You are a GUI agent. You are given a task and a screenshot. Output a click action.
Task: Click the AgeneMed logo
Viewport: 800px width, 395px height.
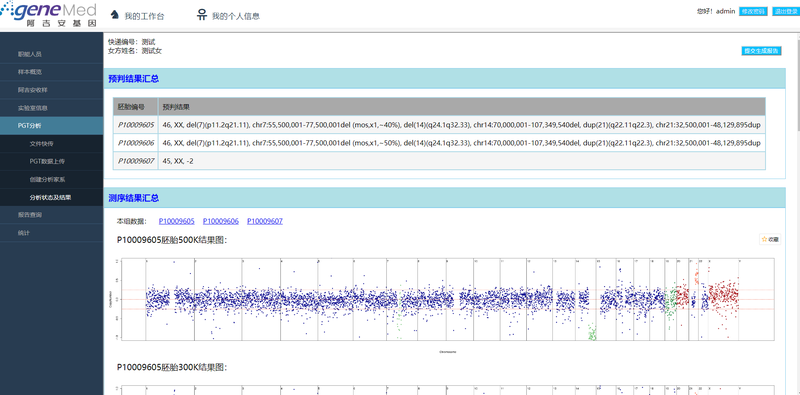tap(48, 14)
